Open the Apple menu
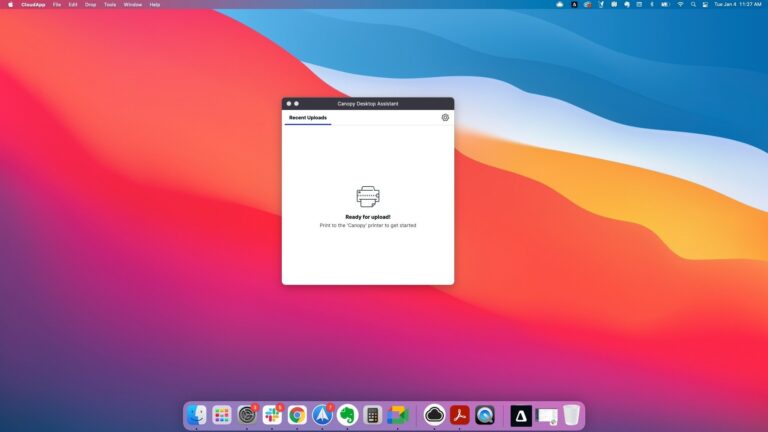The image size is (768, 432). click(x=10, y=4)
